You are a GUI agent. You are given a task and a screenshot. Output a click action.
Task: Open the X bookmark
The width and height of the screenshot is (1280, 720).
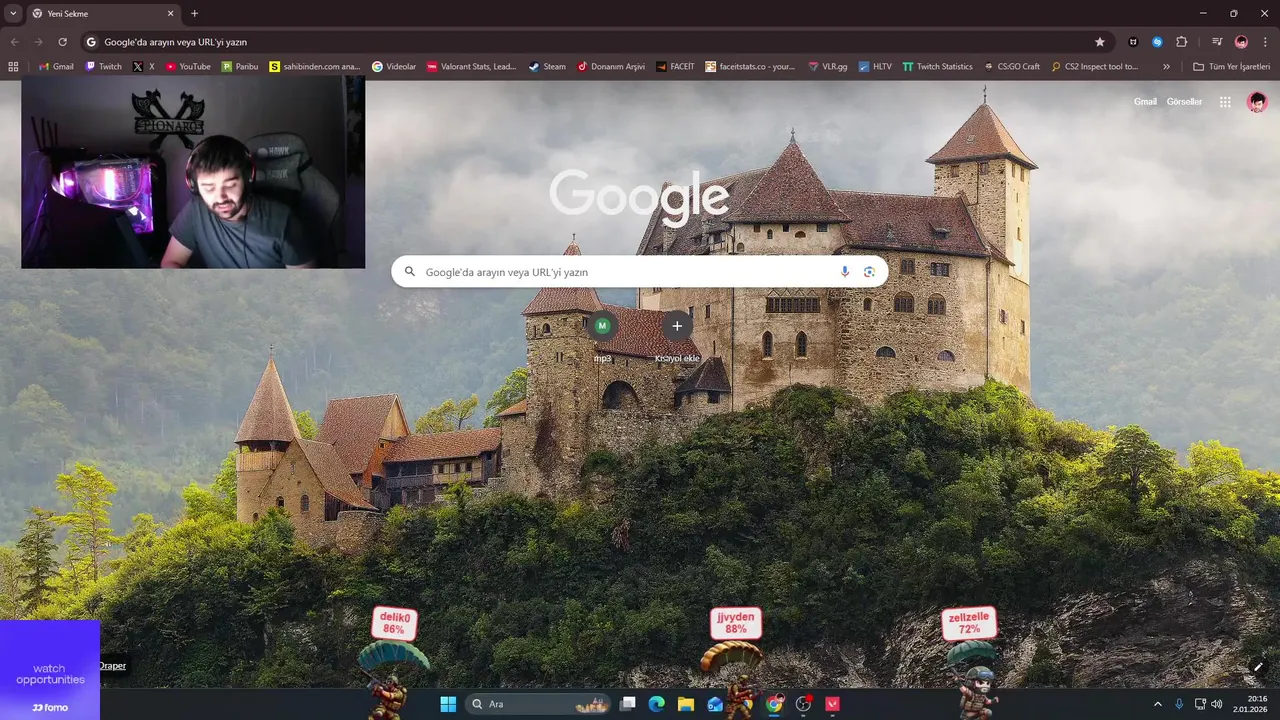click(144, 67)
